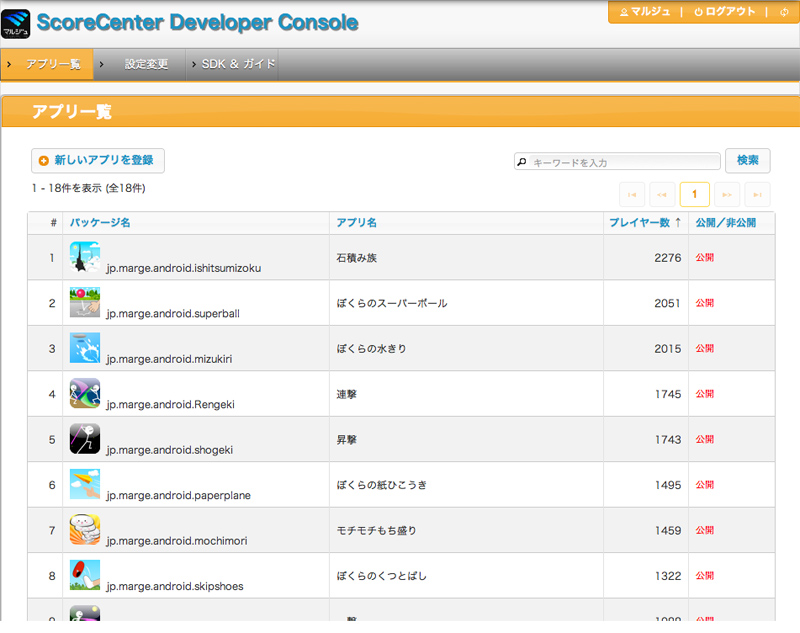The height and width of the screenshot is (633, 800).
Task: Select the mizukiri water splash icon
Action: pyautogui.click(x=84, y=348)
